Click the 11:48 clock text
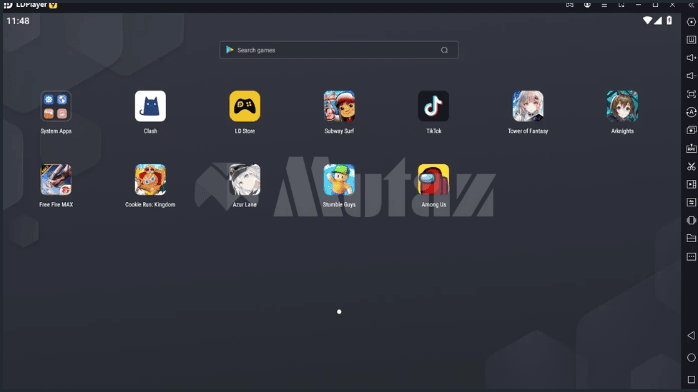 [x=18, y=21]
